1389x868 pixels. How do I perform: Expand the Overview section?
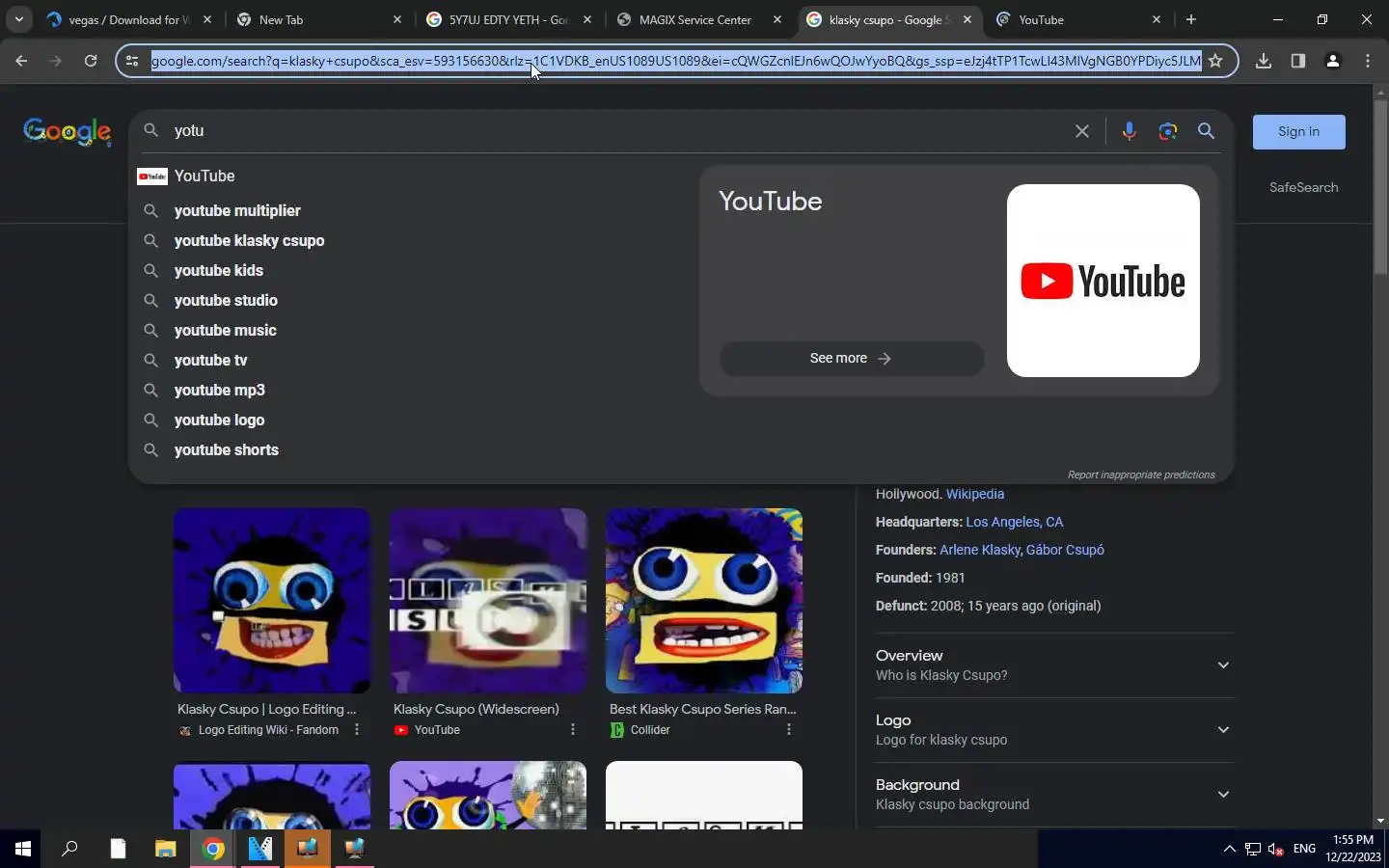click(x=1054, y=665)
